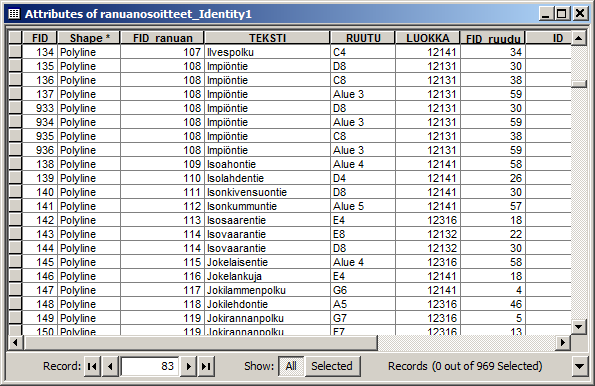Click the Polyline cell in row 140

[89, 192]
